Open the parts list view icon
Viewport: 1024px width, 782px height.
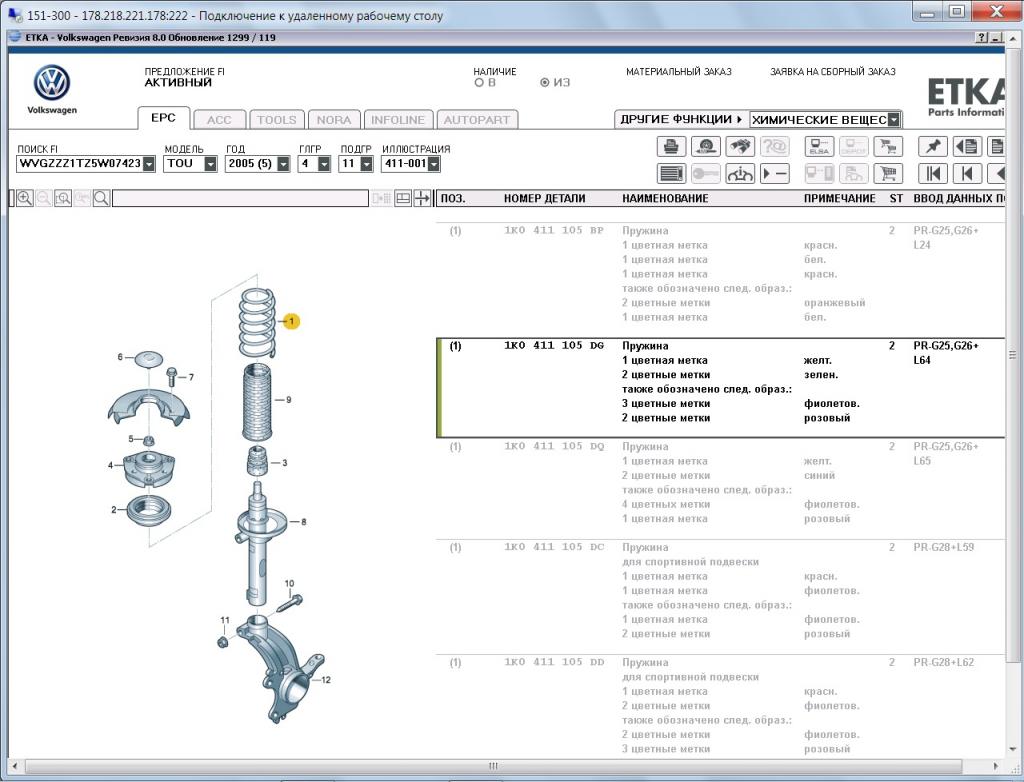[671, 174]
